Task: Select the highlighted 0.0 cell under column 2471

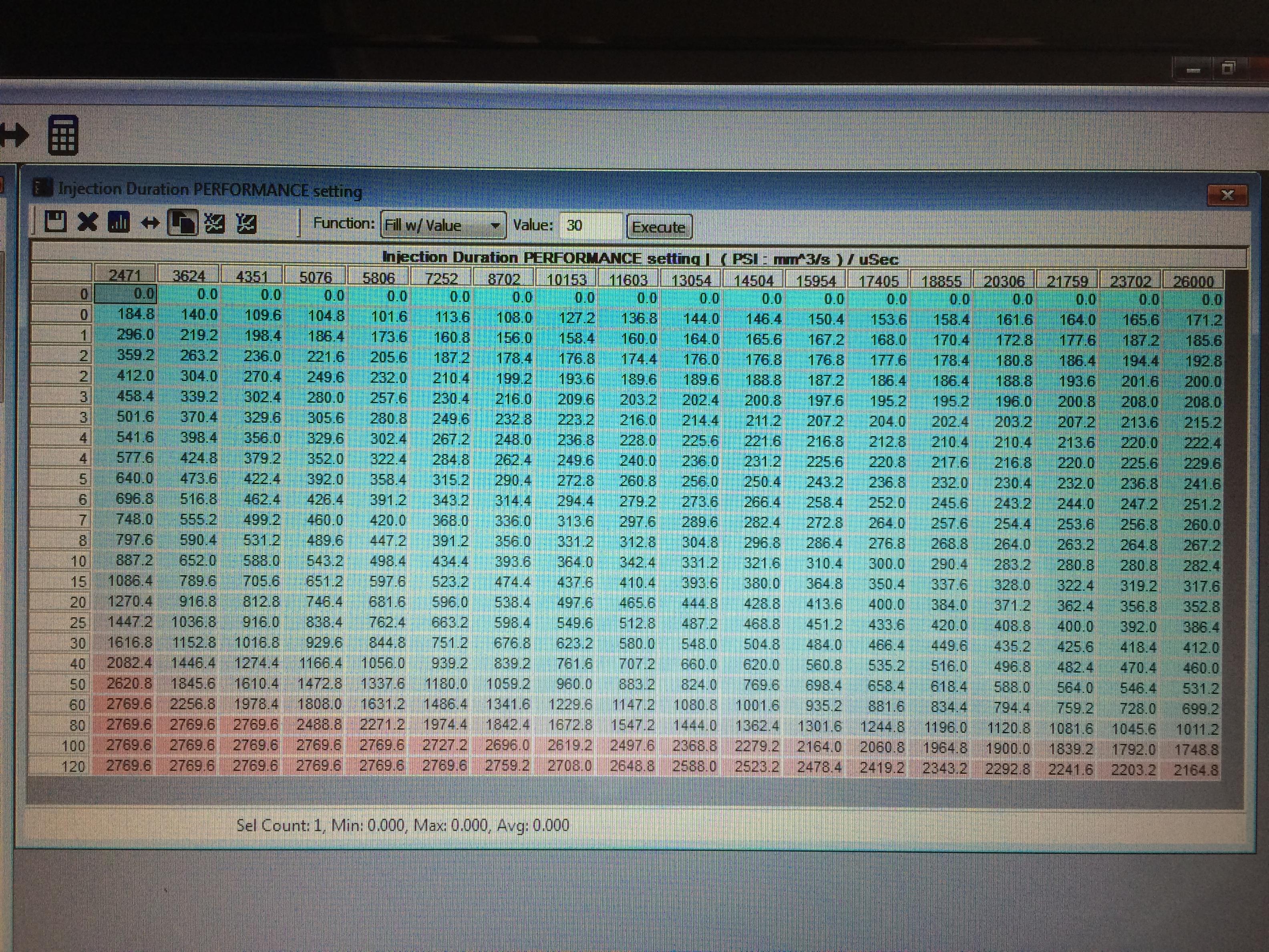Action: 125,294
